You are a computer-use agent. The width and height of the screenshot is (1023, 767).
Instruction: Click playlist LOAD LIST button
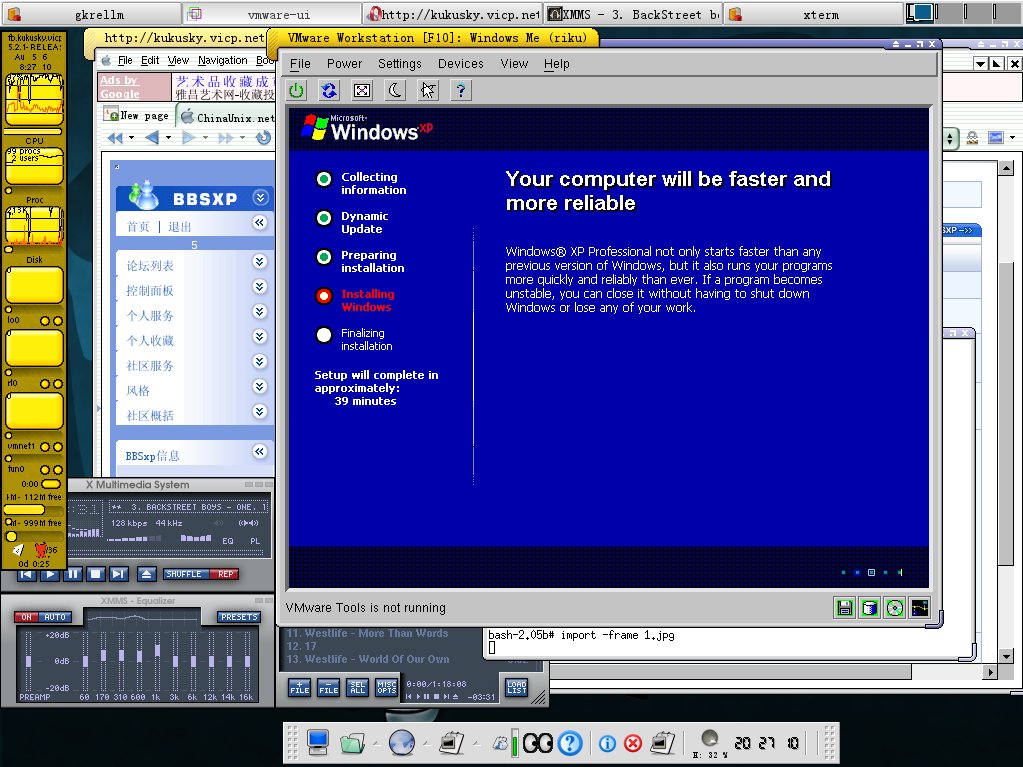(x=516, y=687)
